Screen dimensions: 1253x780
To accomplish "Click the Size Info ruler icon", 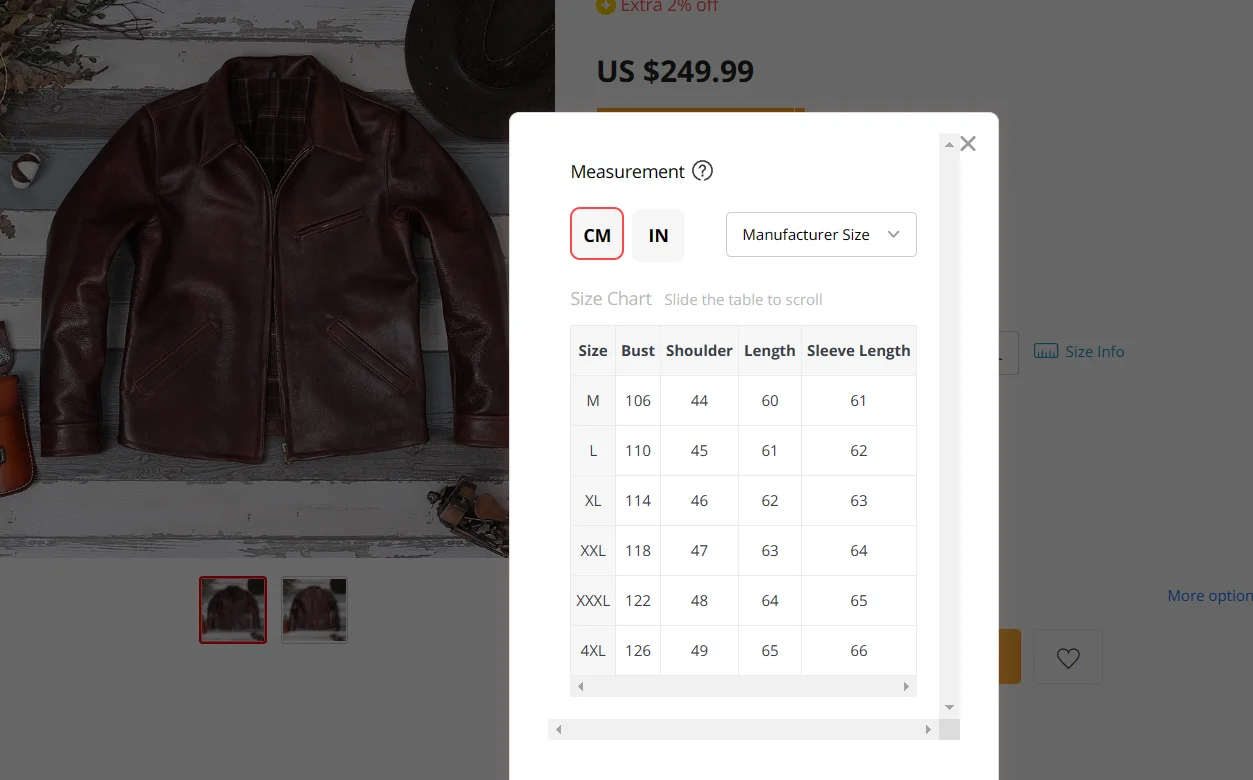I will [1046, 351].
